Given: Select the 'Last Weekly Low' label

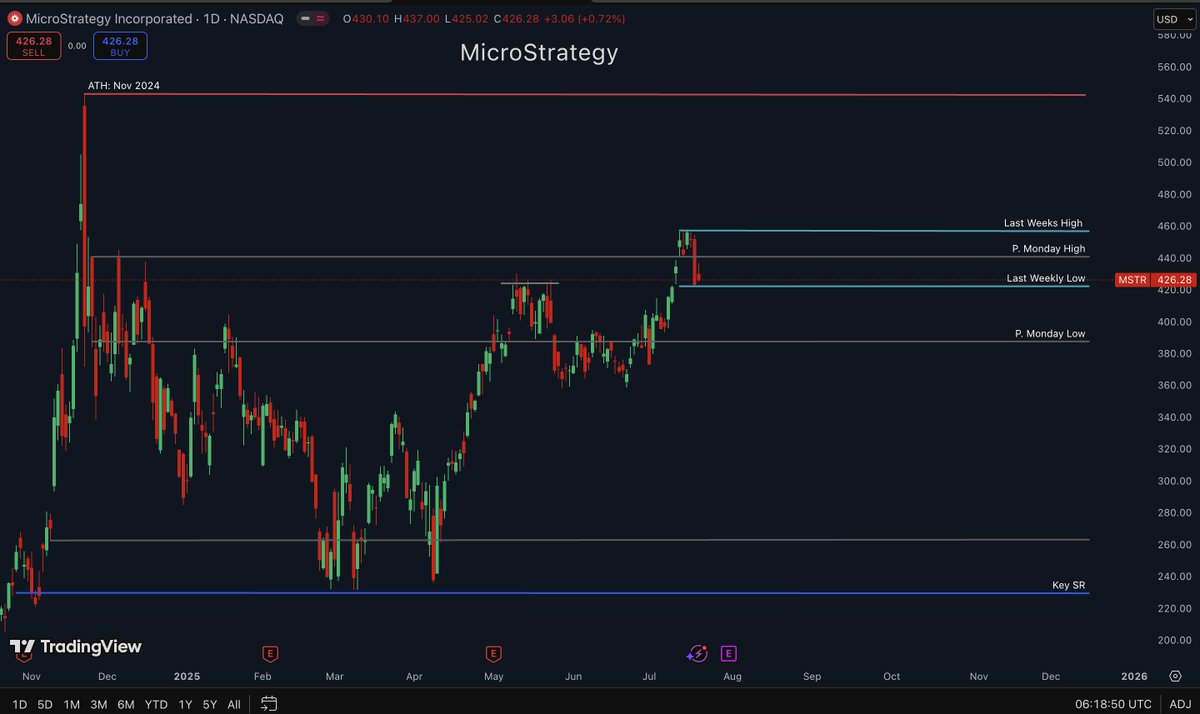Looking at the screenshot, I should [1046, 278].
